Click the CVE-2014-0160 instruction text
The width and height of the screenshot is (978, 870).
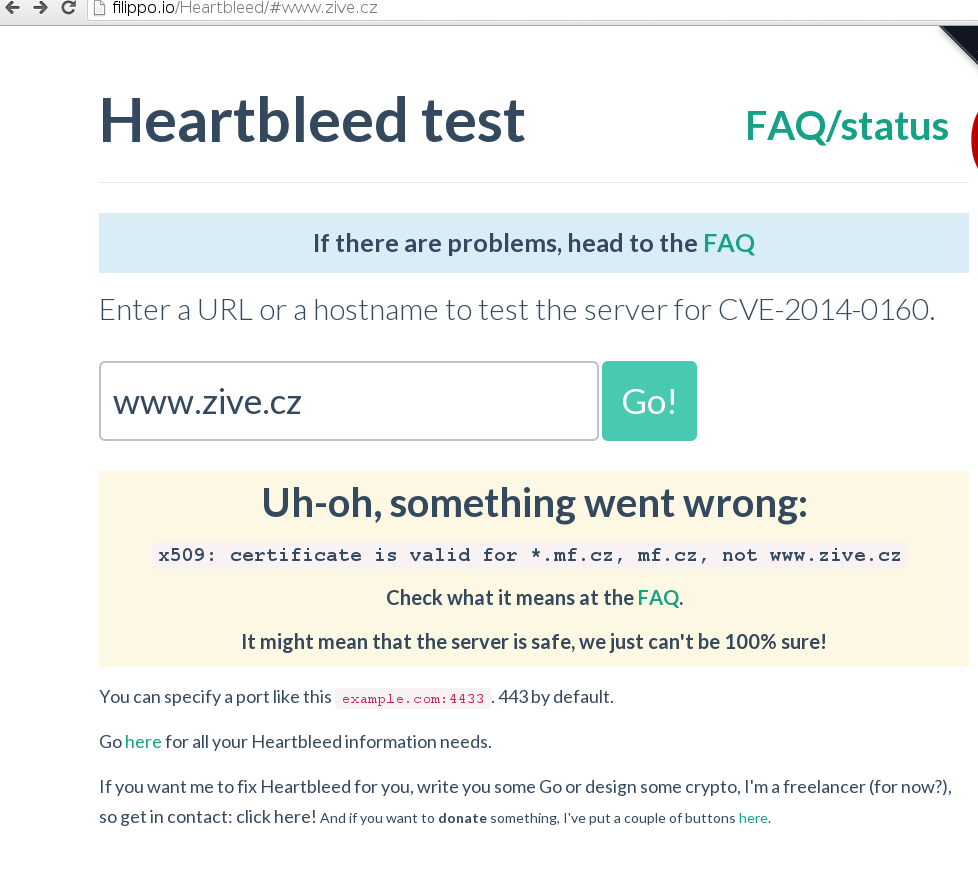pos(516,310)
